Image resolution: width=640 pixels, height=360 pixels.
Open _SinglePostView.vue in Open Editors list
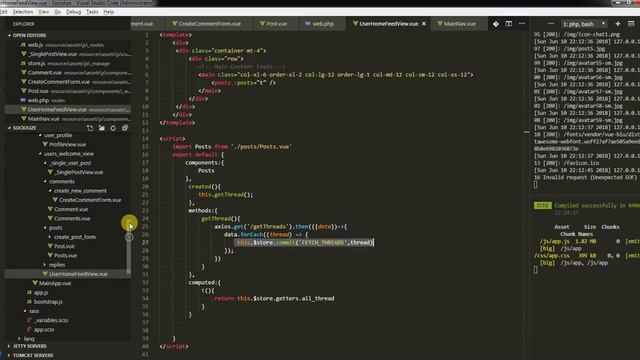tap(67, 54)
